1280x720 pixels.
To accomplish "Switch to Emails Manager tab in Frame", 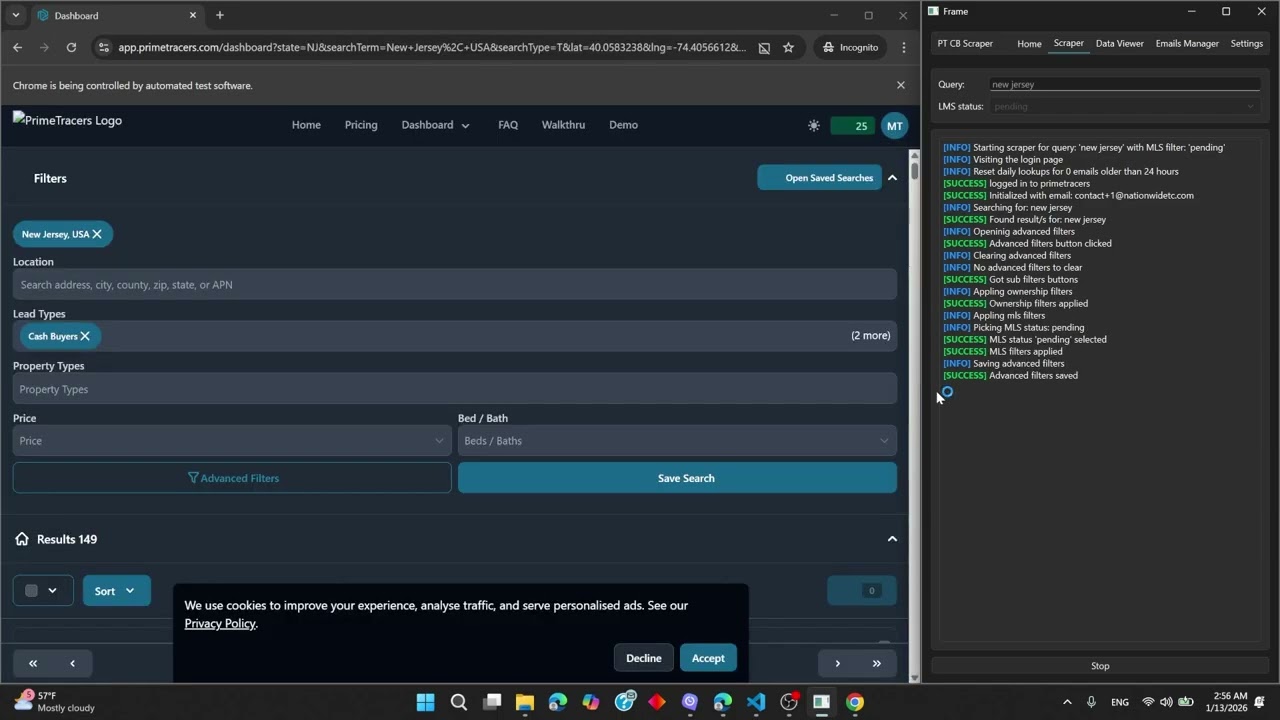I will point(1187,44).
